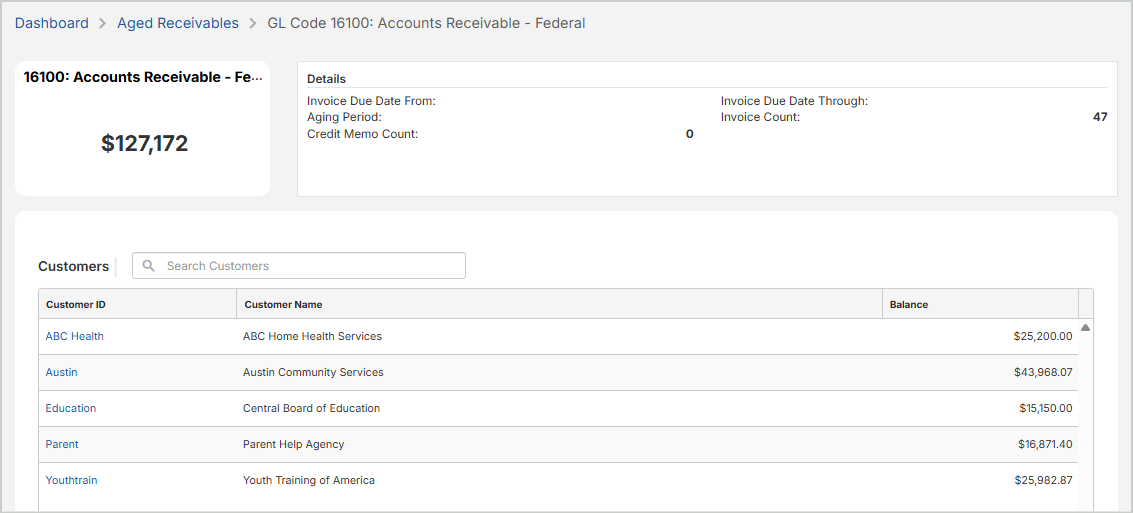Click the GL Code 16100 breadcrumb text
This screenshot has height=513, width=1133.
tap(426, 23)
